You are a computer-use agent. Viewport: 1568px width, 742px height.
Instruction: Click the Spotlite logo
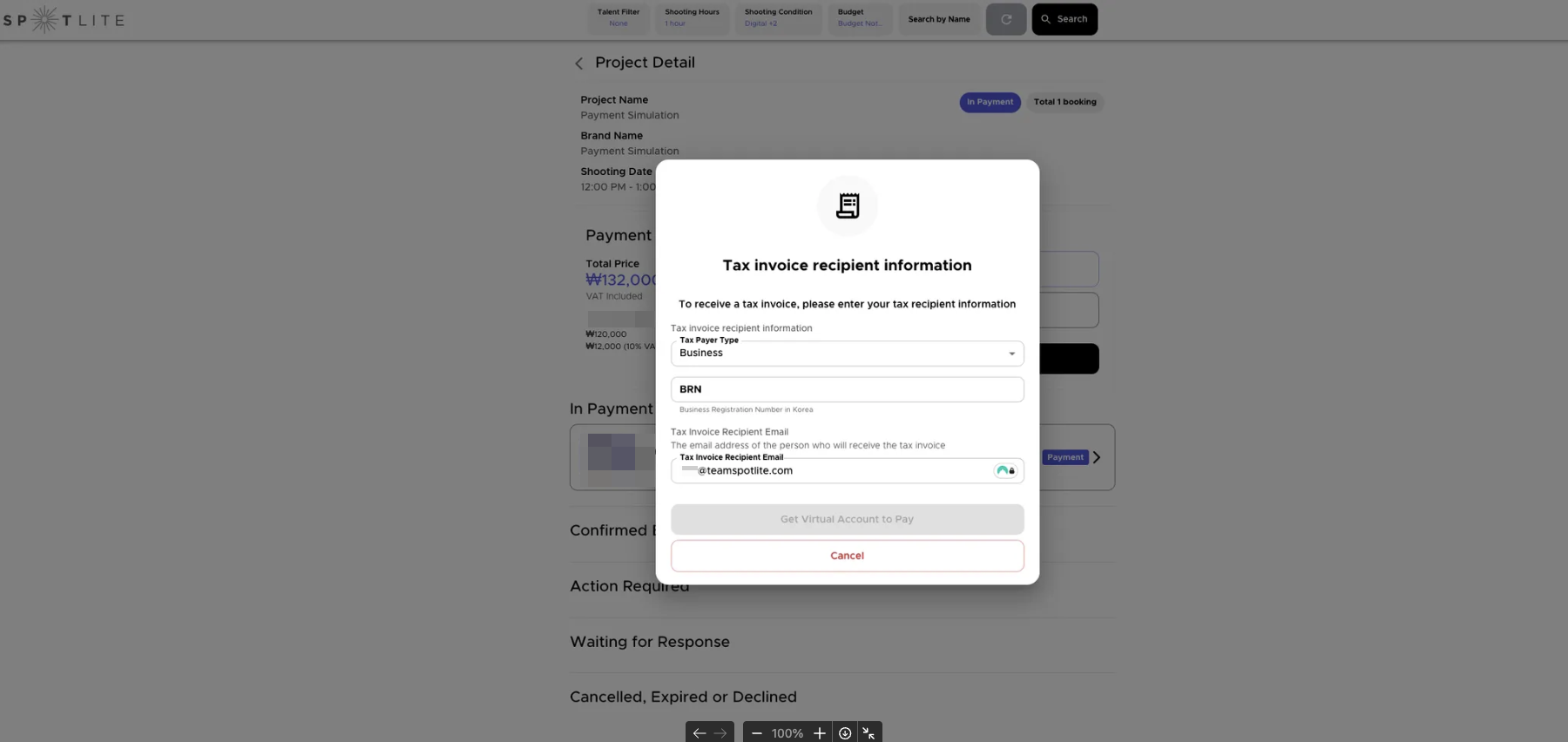64,19
